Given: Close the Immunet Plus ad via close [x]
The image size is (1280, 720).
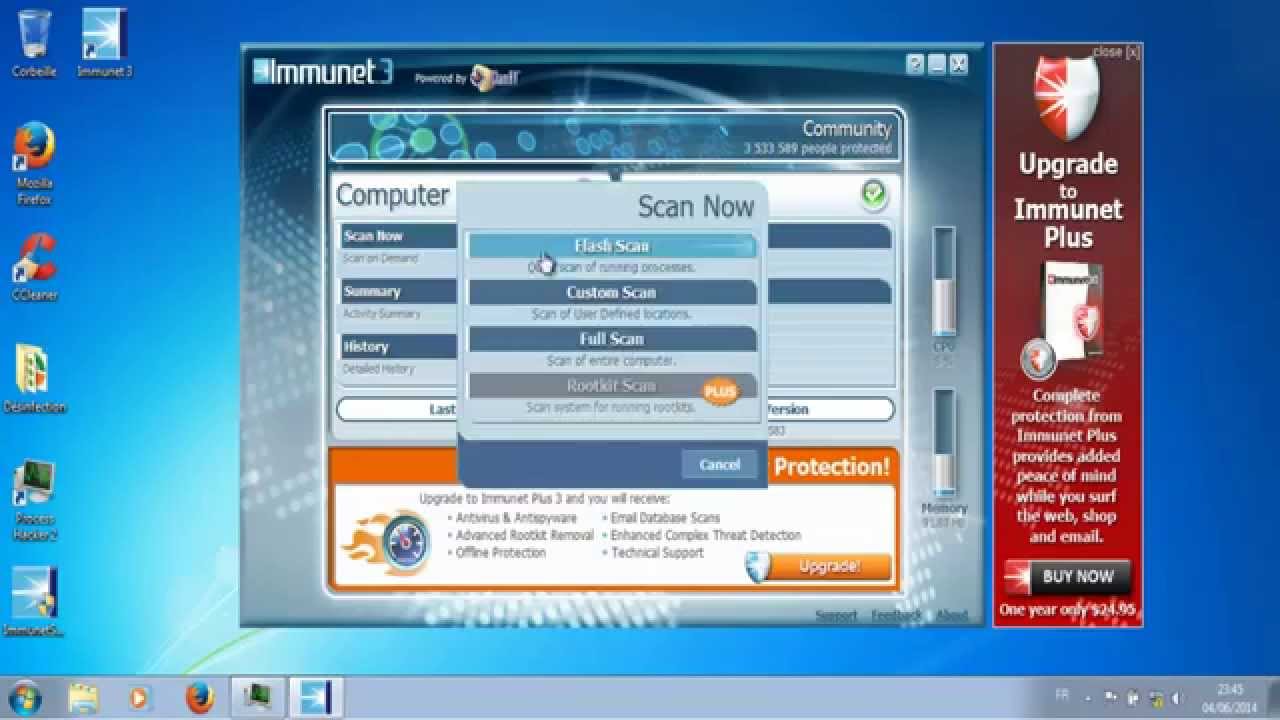Looking at the screenshot, I should coord(1116,51).
